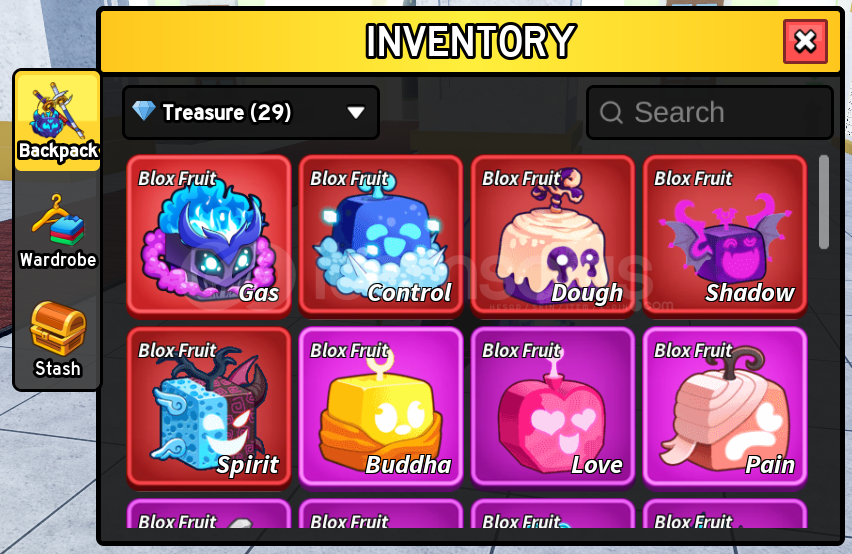Select the Spirit Blox Fruit
This screenshot has width=852, height=554.
209,407
